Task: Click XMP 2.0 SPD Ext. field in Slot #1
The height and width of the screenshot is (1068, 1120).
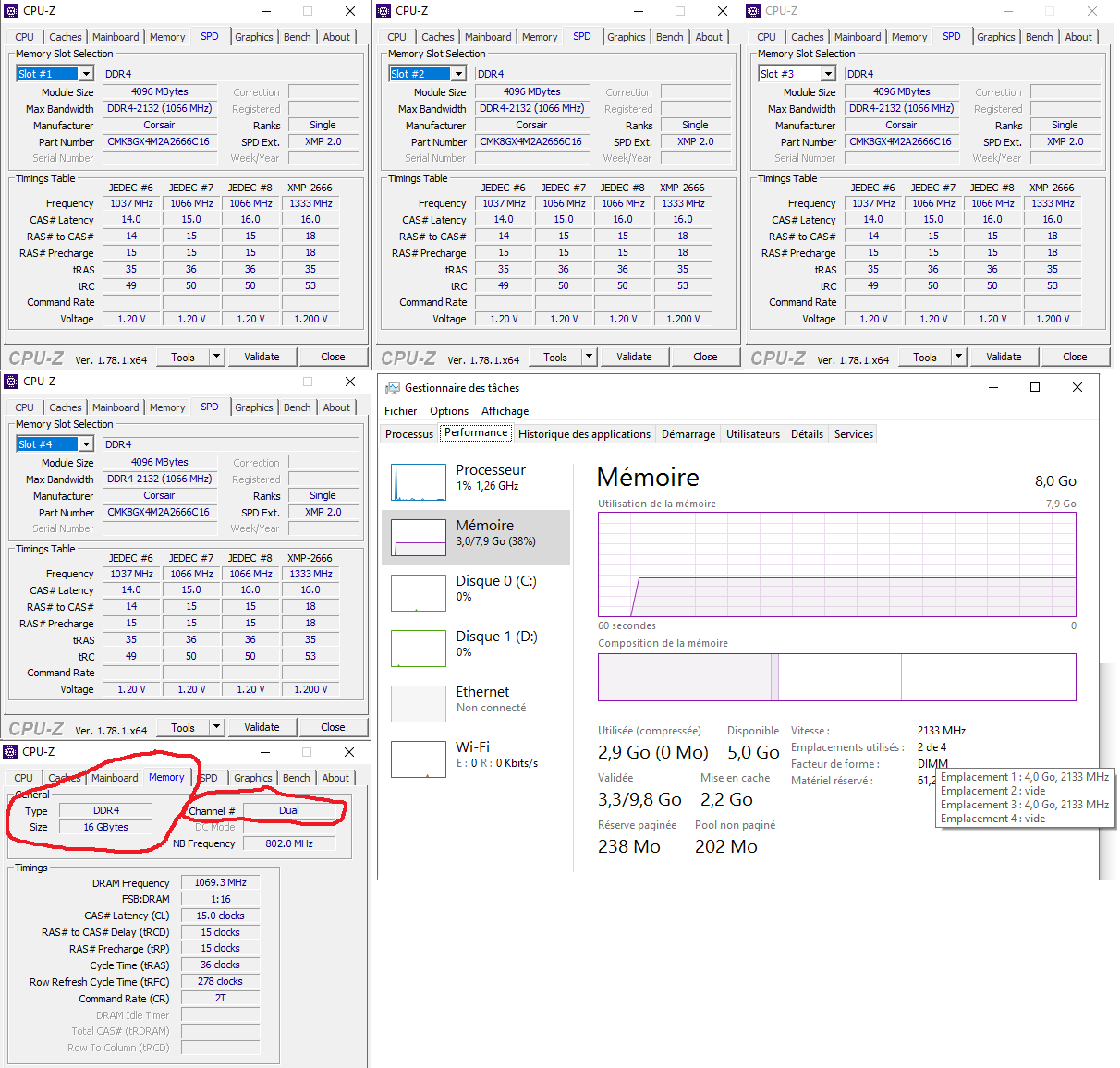Action: [323, 141]
